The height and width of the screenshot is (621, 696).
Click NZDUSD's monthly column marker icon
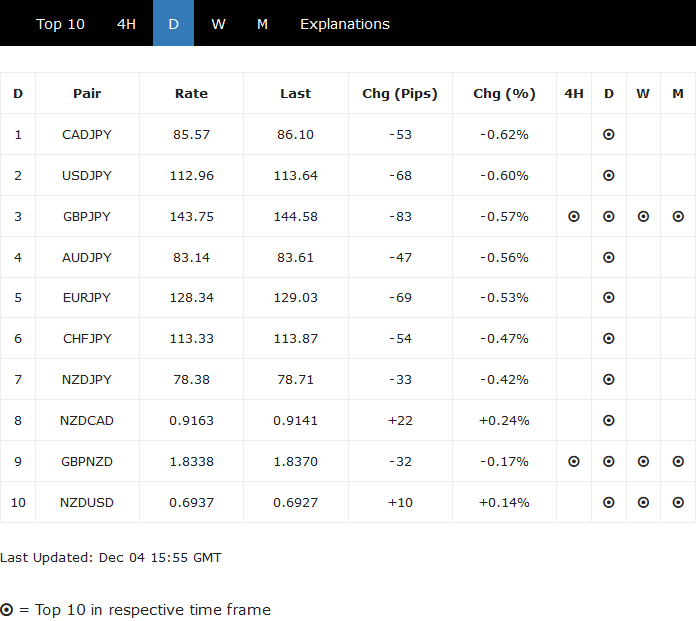click(678, 503)
